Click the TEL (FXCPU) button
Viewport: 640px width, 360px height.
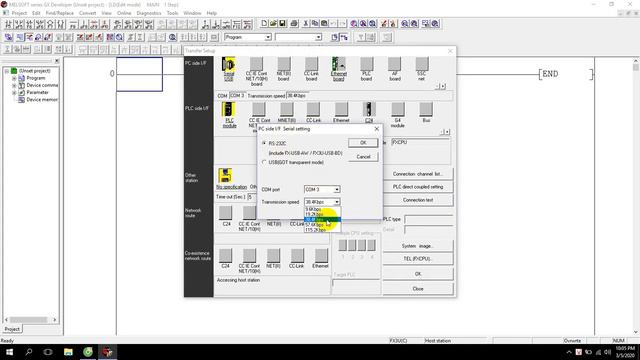pos(418,259)
